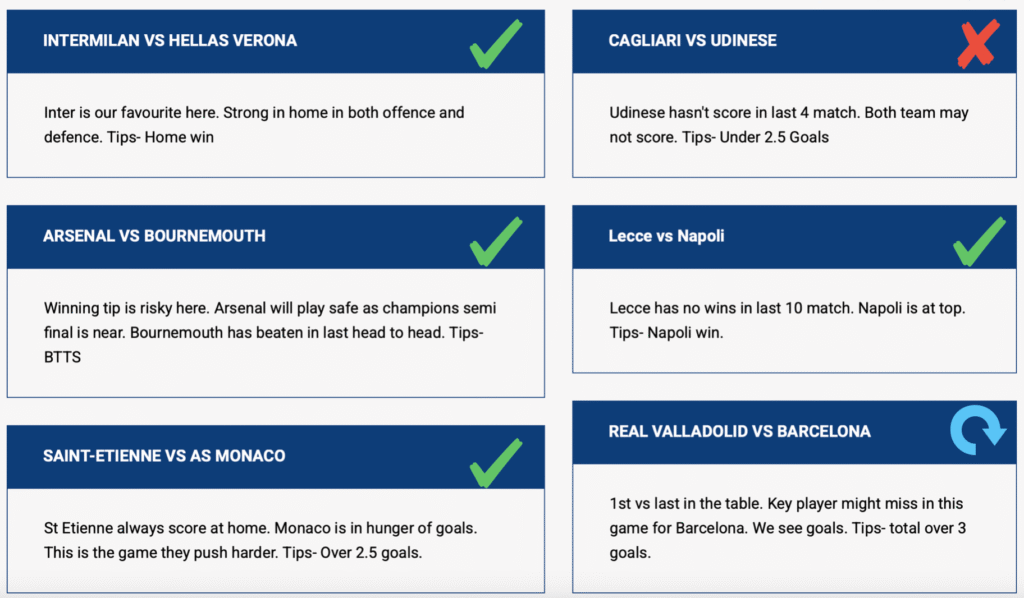Image resolution: width=1024 pixels, height=598 pixels.
Task: Open the SAINT-ETIENNE VS AS MONACO heading
Action: [x=164, y=456]
